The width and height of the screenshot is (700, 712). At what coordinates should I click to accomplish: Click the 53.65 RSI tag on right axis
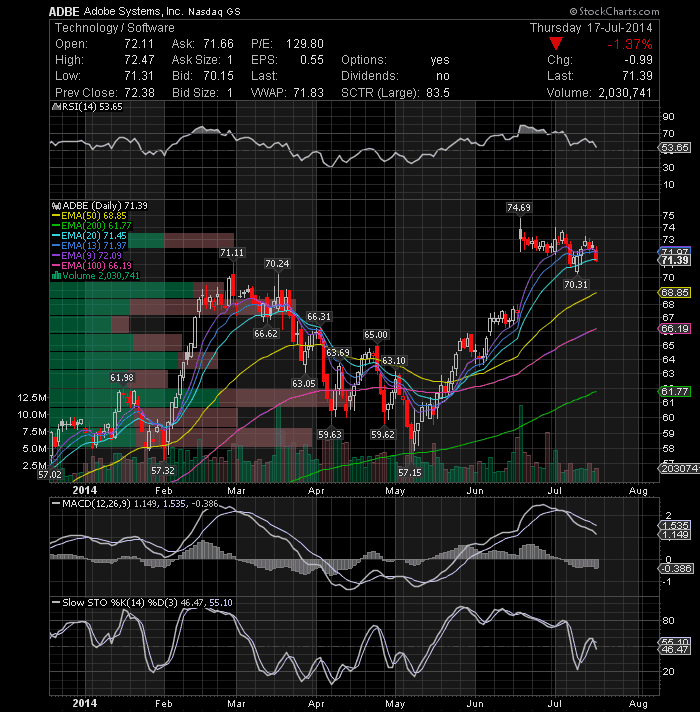point(675,148)
